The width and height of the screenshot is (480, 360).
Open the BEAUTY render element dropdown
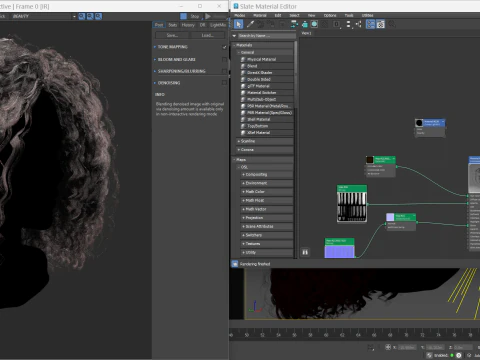[x=74, y=16]
